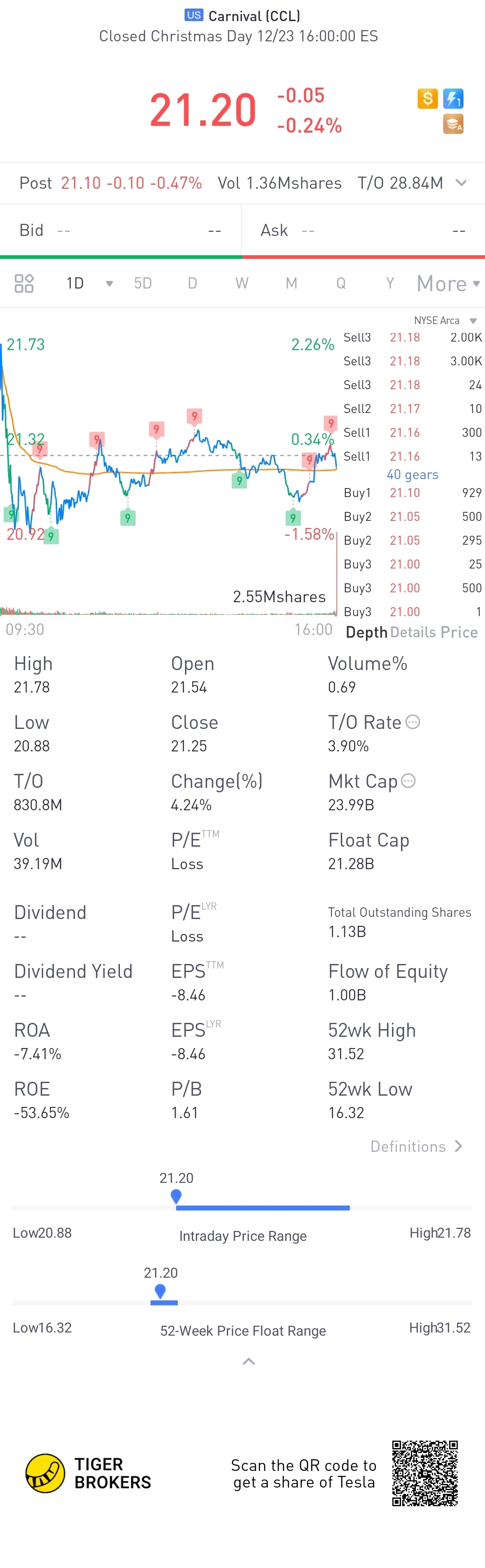Tap the QR code image
This screenshot has width=485, height=1568.
click(x=425, y=1473)
